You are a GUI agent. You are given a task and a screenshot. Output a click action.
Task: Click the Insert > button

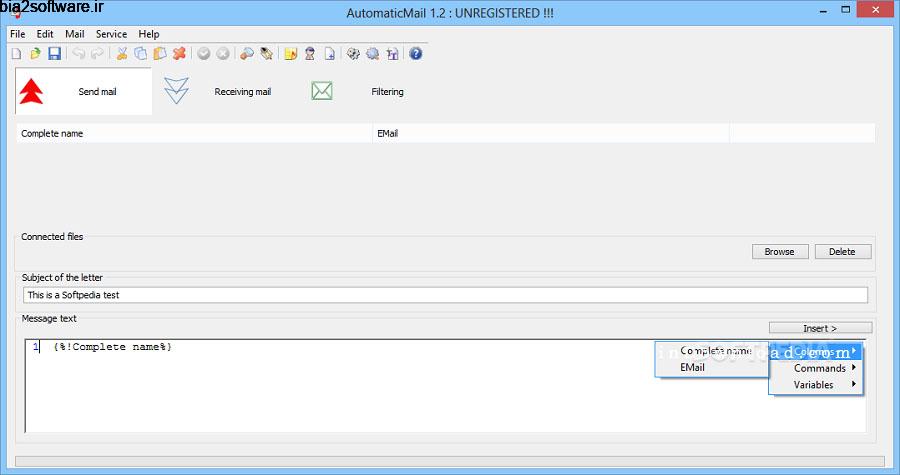coord(820,328)
